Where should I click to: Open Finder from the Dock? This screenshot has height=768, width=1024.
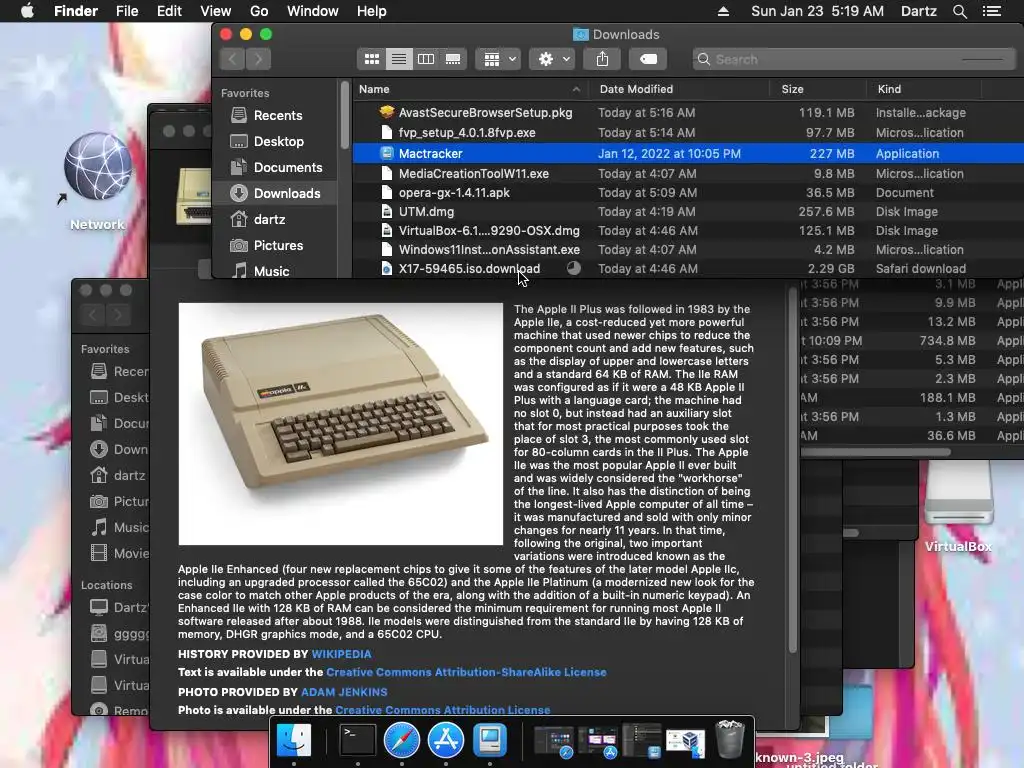294,740
